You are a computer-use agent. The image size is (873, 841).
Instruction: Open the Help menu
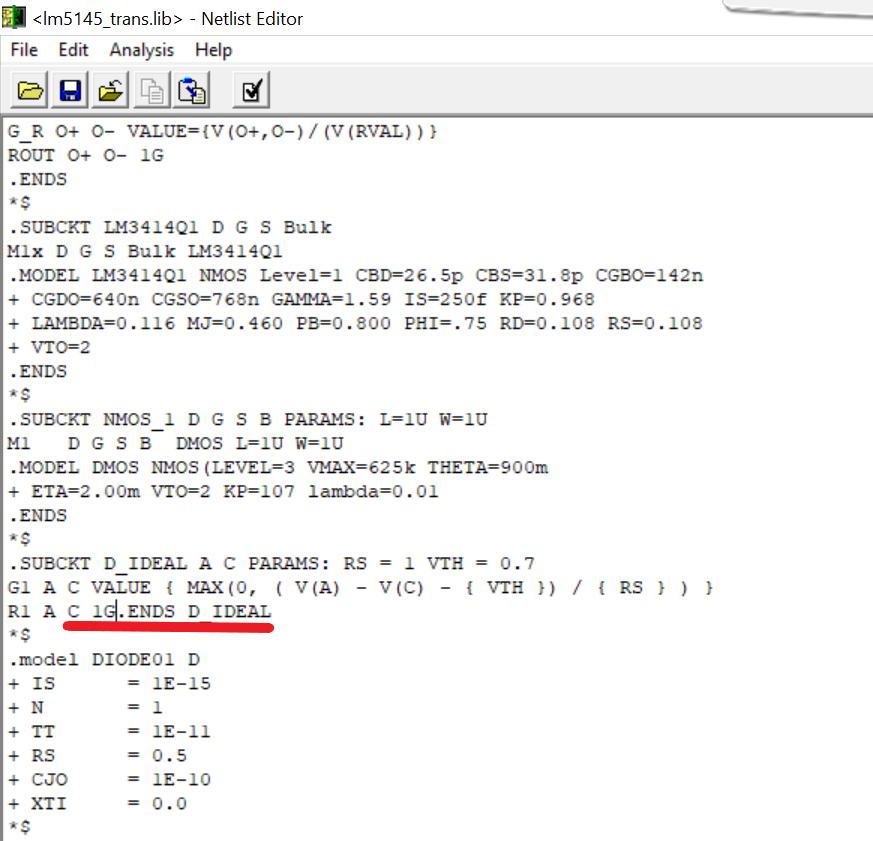tap(213, 50)
